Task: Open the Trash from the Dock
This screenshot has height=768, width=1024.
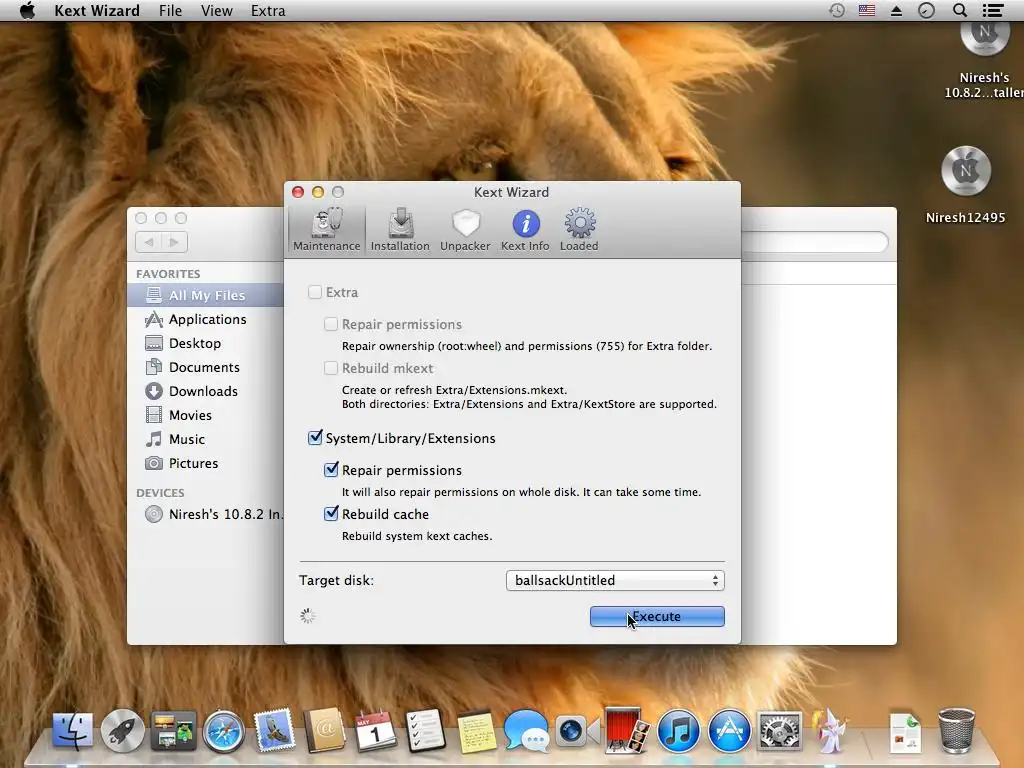Action: coord(956,730)
